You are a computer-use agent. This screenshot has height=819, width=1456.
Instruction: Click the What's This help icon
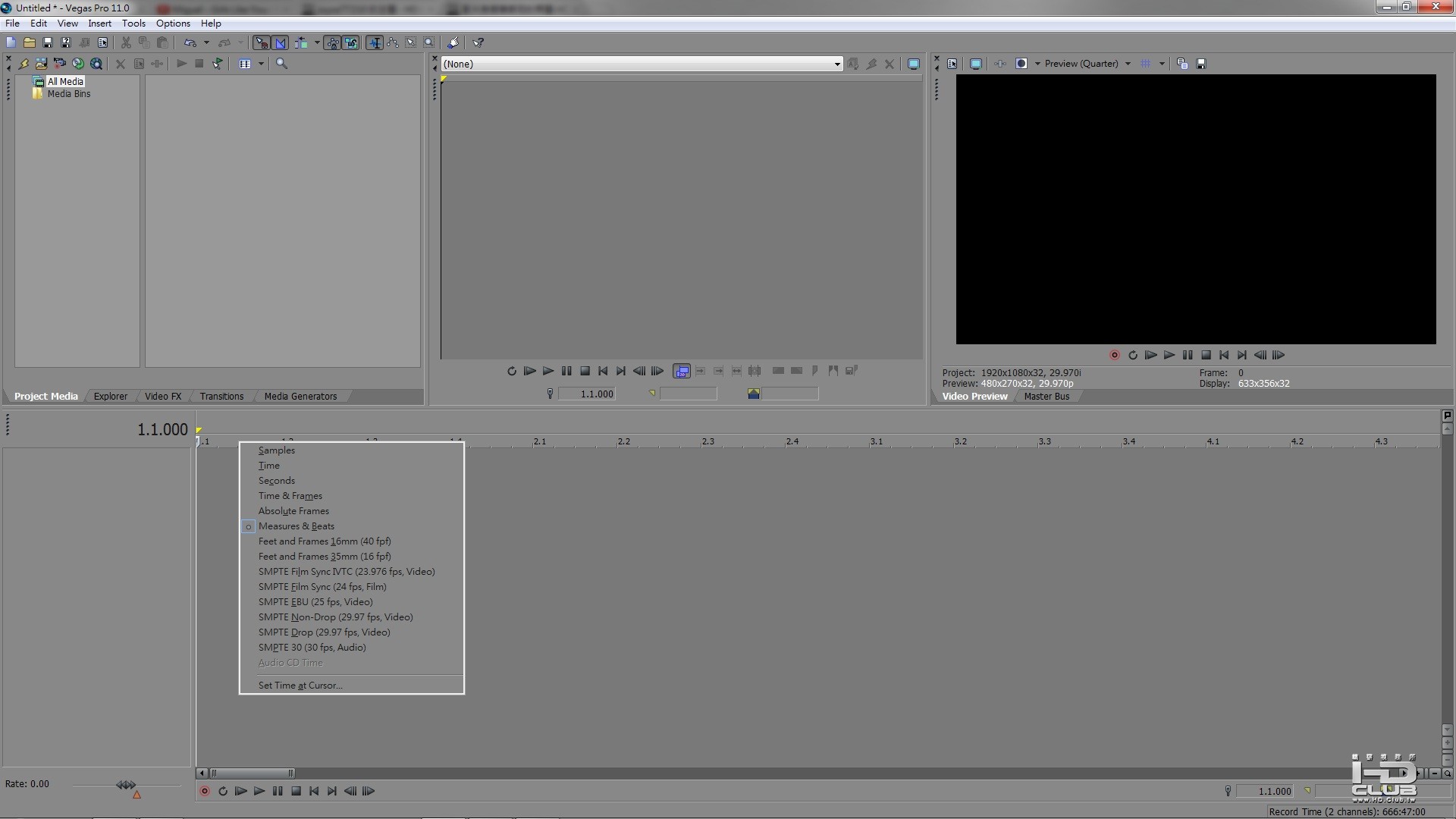point(479,43)
